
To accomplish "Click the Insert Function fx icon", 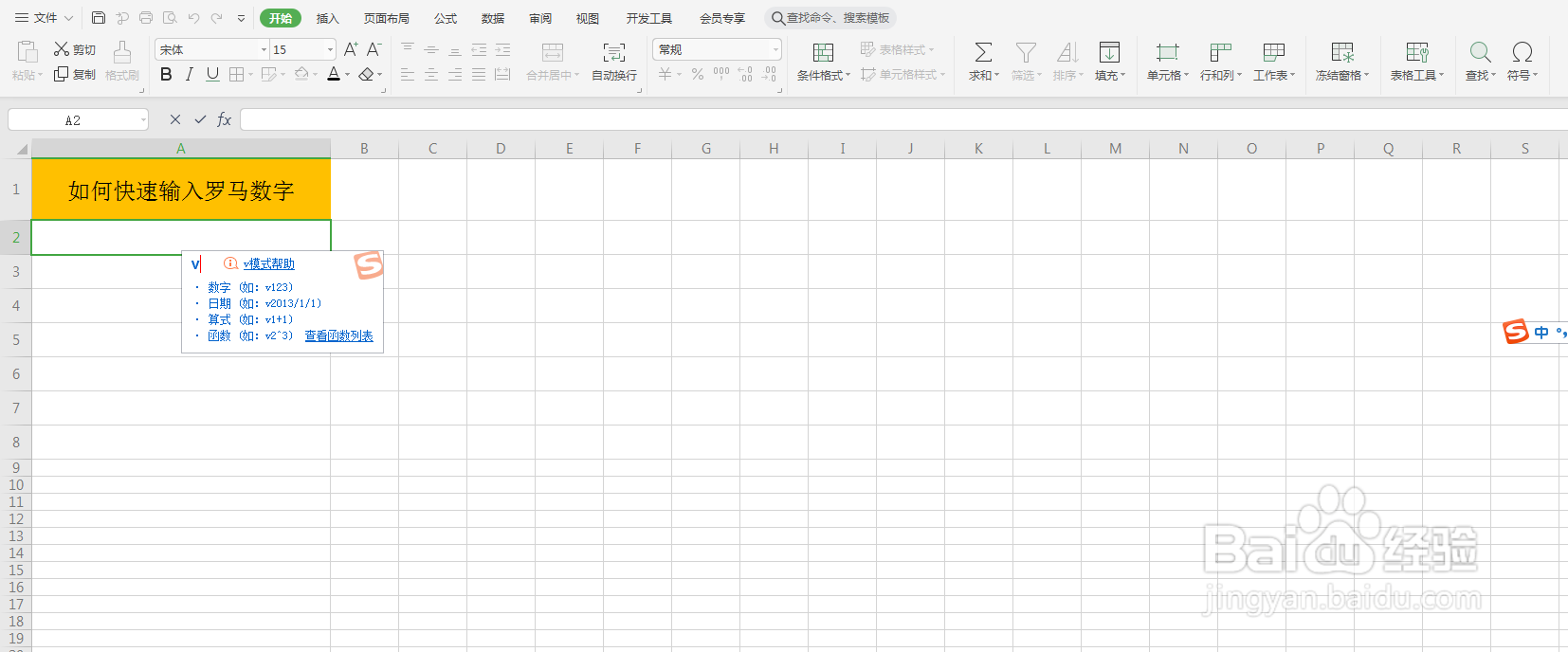I will [224, 119].
